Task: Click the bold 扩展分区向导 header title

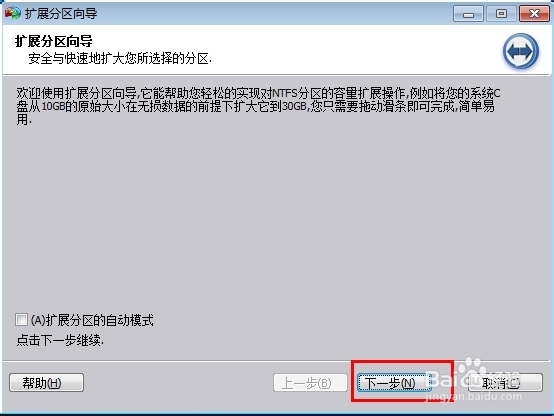Action: click(54, 41)
